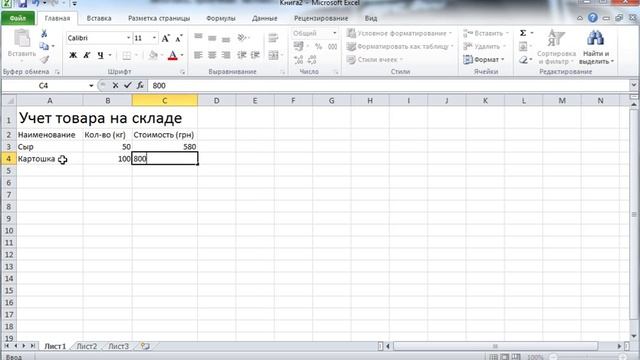Switch to the Формулы tab

[220, 18]
